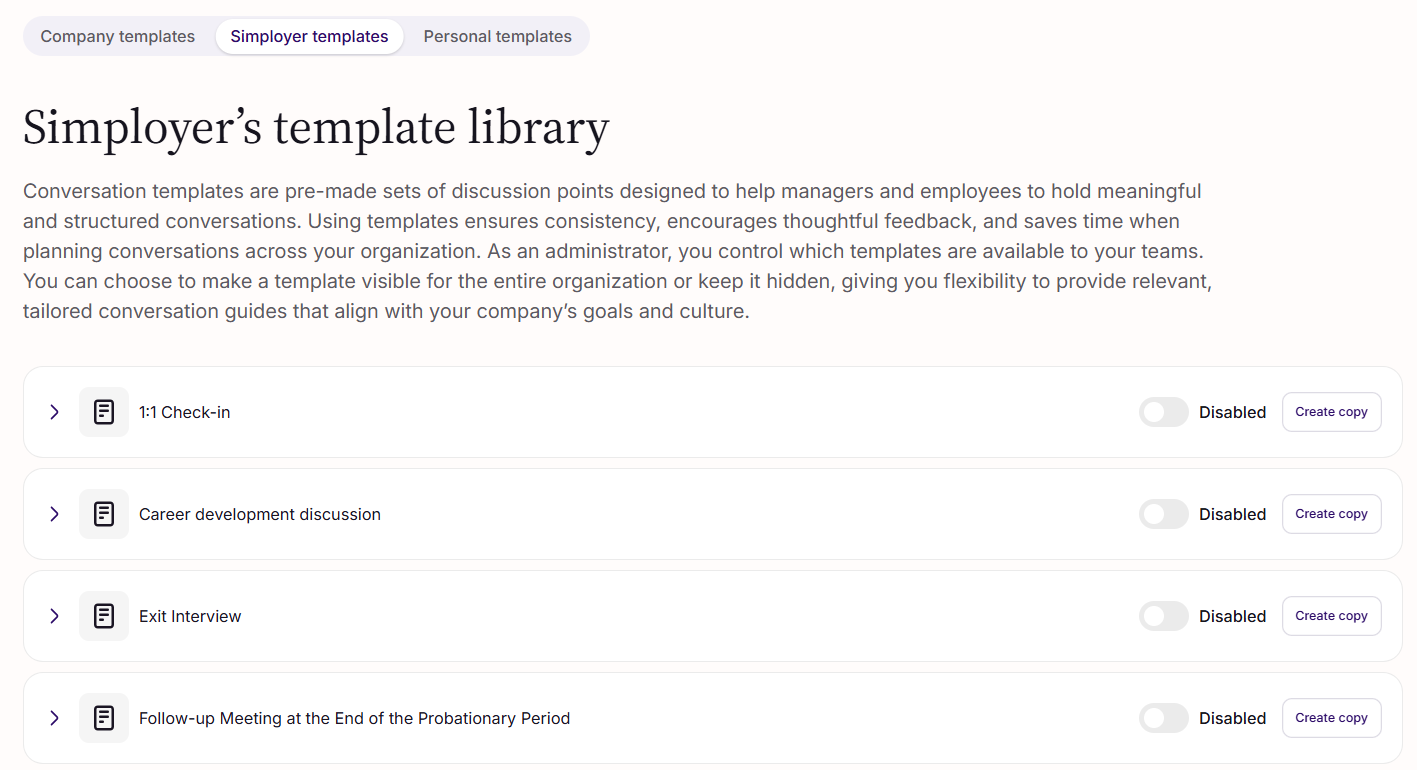
Task: Turn on the Probationary Period follow-up toggle
Action: click(x=1164, y=718)
